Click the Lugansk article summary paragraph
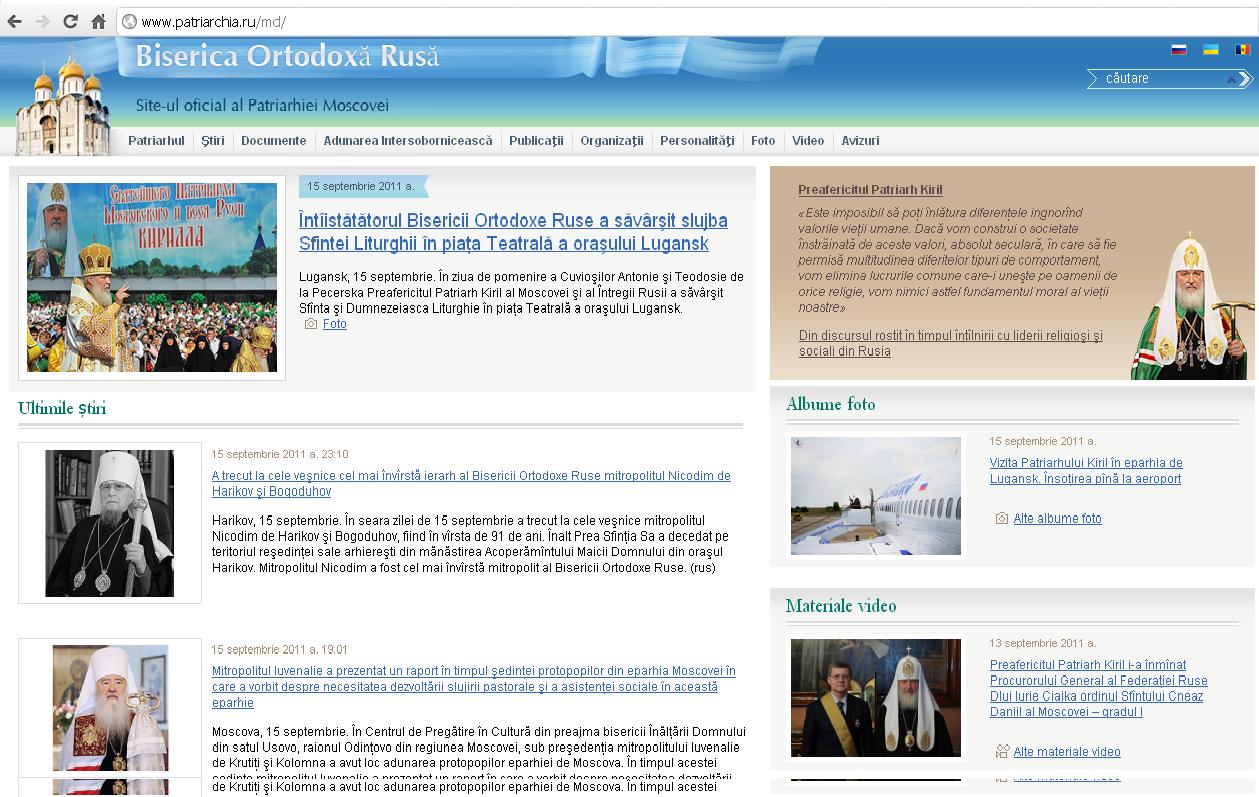 (x=521, y=292)
